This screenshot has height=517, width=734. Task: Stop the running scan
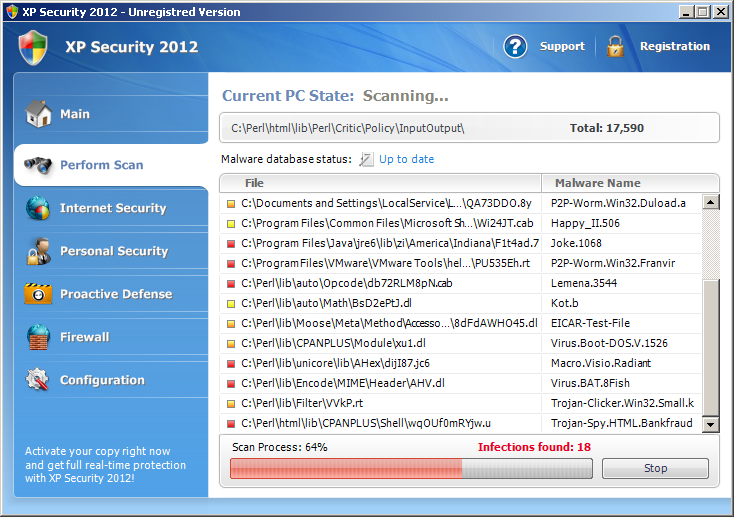(x=655, y=468)
